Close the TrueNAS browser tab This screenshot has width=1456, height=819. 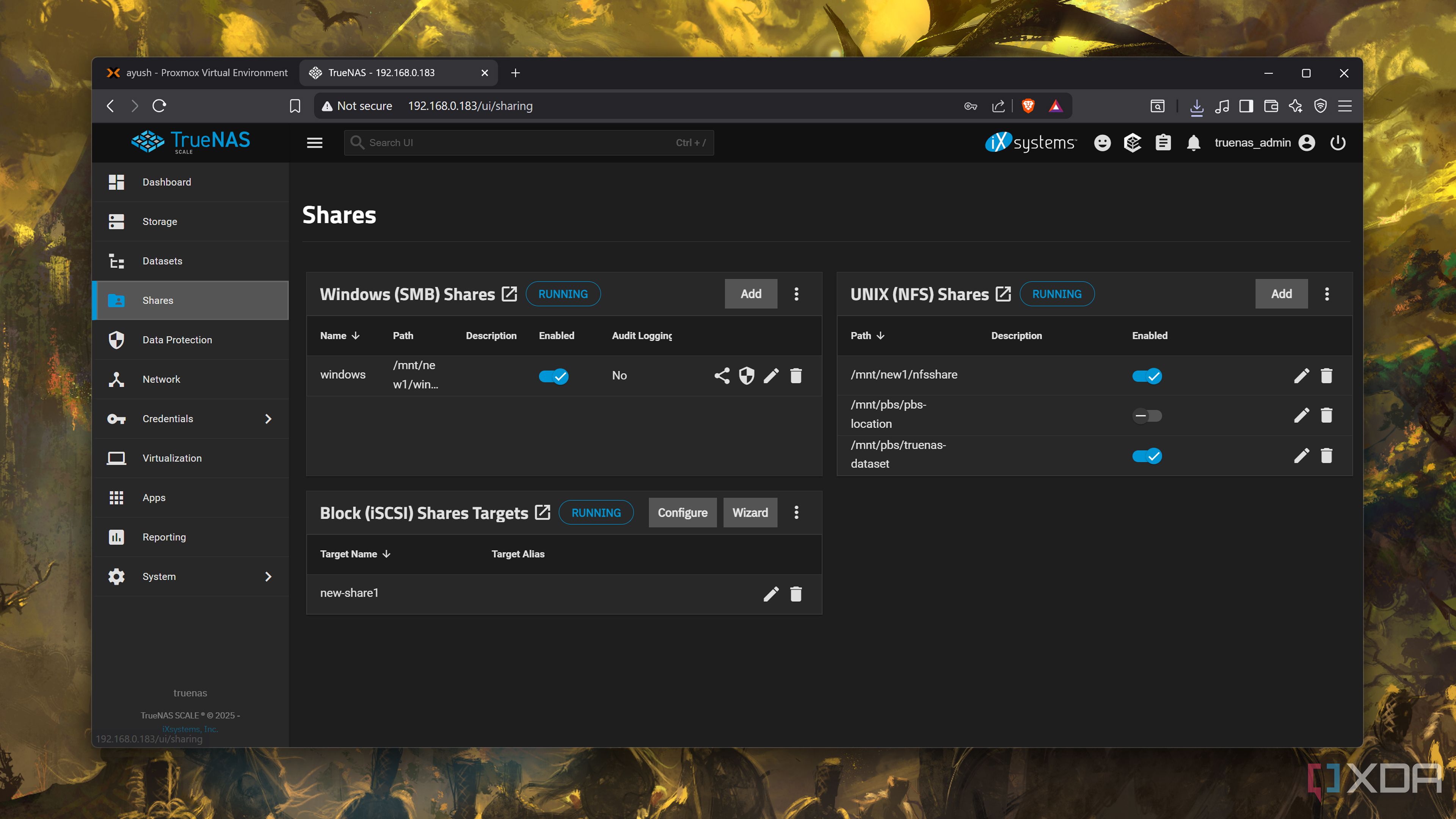(x=485, y=73)
